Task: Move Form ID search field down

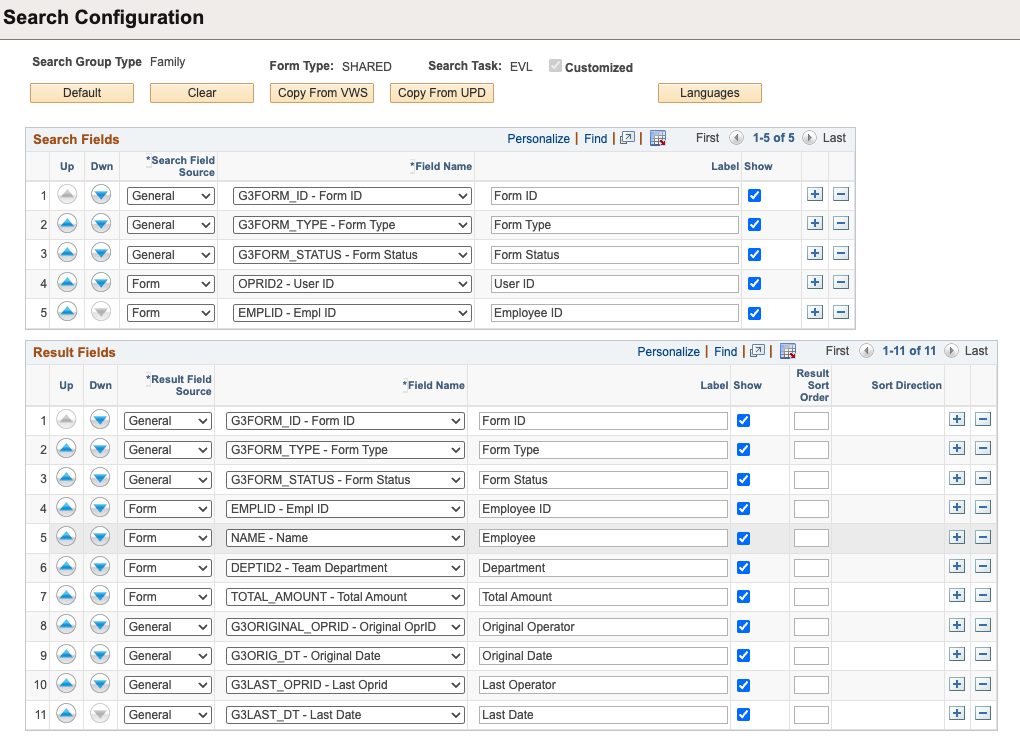Action: [x=100, y=195]
